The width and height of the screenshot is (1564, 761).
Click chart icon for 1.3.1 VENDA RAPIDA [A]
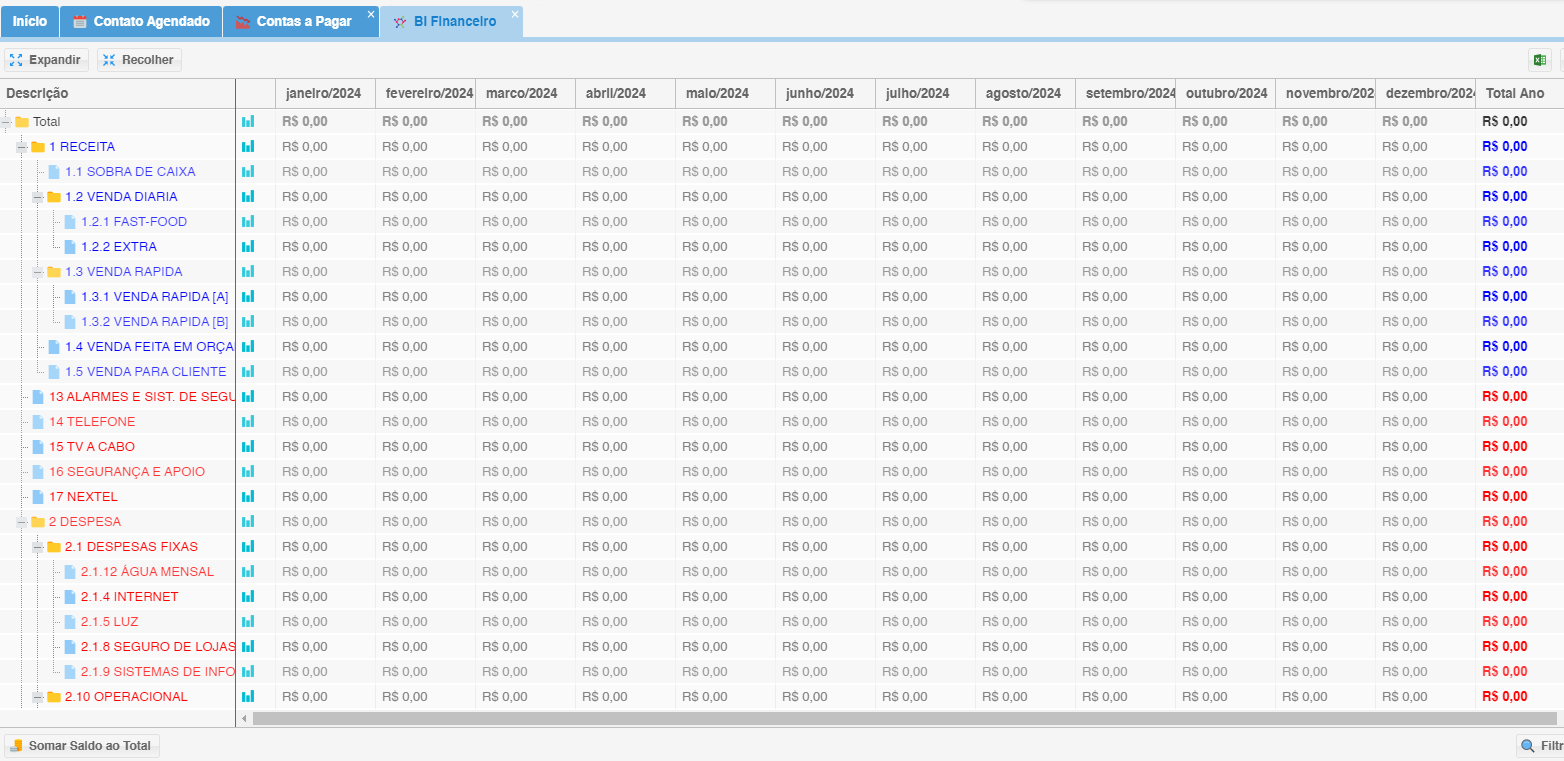click(x=248, y=296)
